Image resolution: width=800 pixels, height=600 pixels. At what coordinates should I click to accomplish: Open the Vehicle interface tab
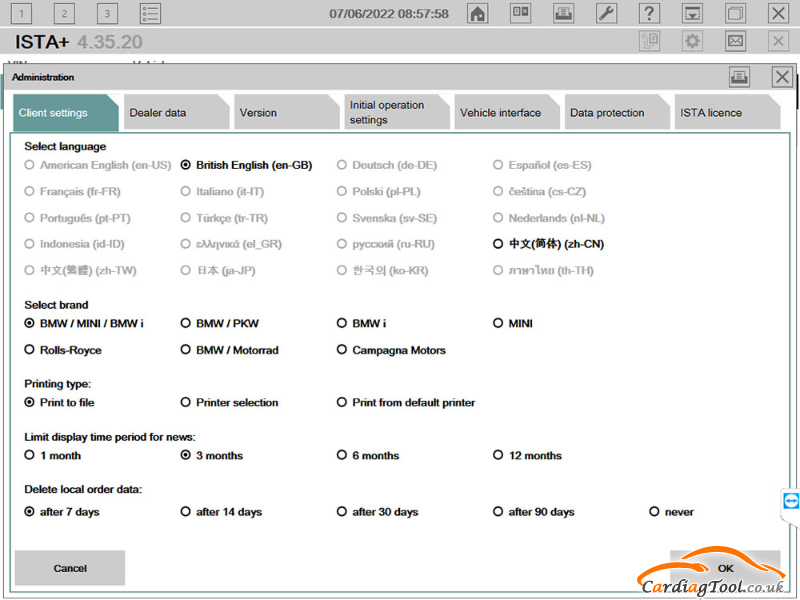tap(506, 112)
